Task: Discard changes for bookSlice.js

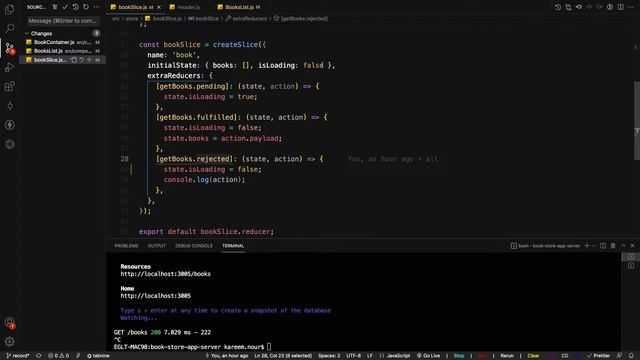Action: click(82, 60)
